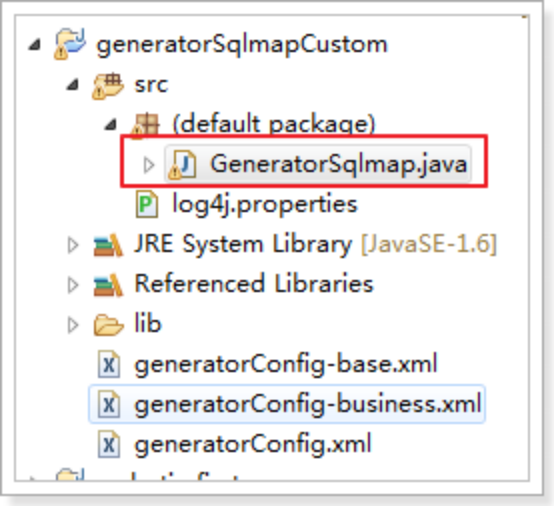Collapse the default package node
The image size is (554, 506).
111,124
